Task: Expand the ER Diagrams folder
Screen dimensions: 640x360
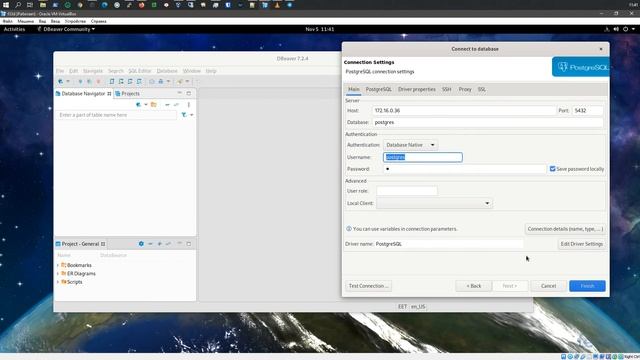Action: point(58,273)
